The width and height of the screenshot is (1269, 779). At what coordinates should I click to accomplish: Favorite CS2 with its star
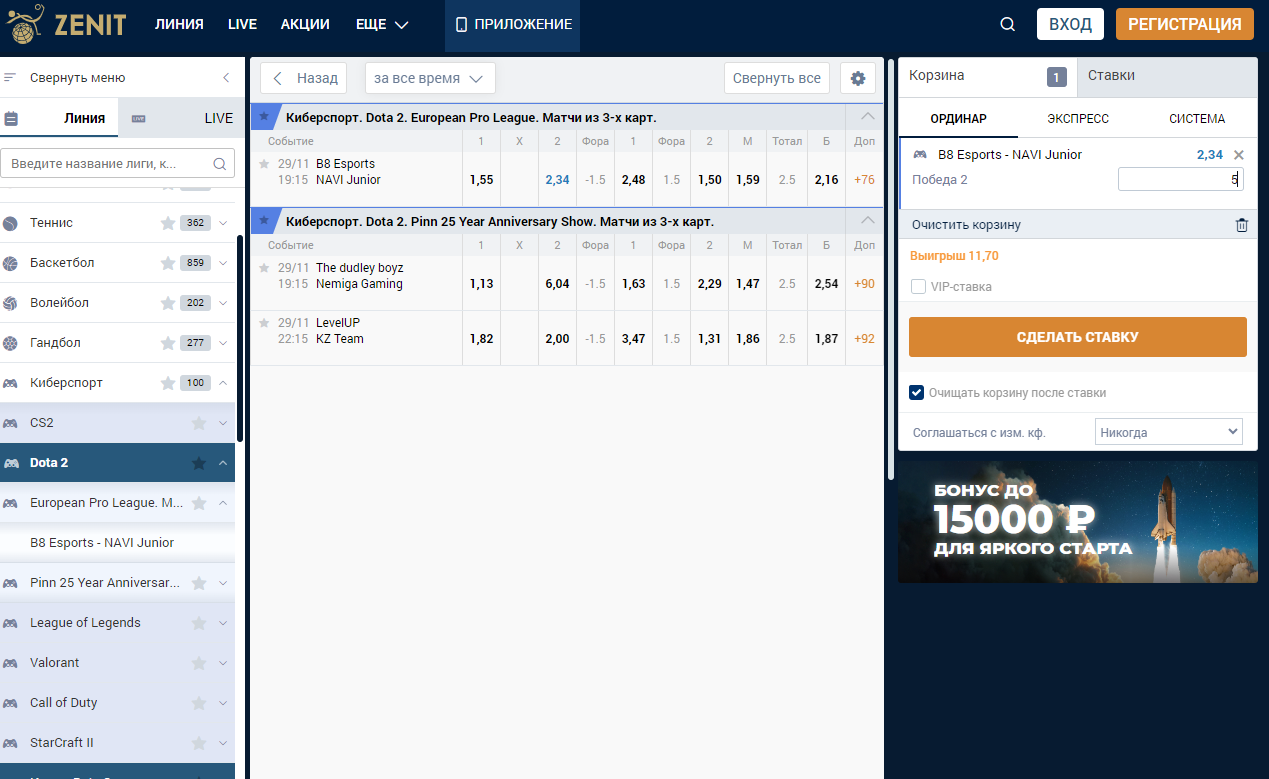(x=199, y=423)
